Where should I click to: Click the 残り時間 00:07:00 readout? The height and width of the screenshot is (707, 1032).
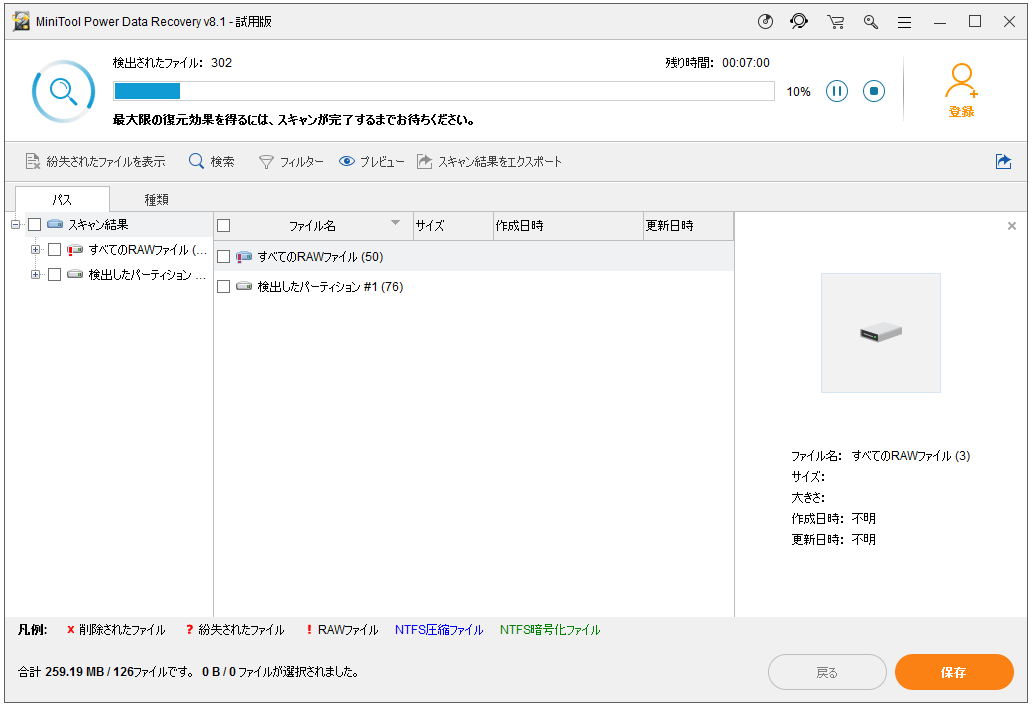click(717, 63)
